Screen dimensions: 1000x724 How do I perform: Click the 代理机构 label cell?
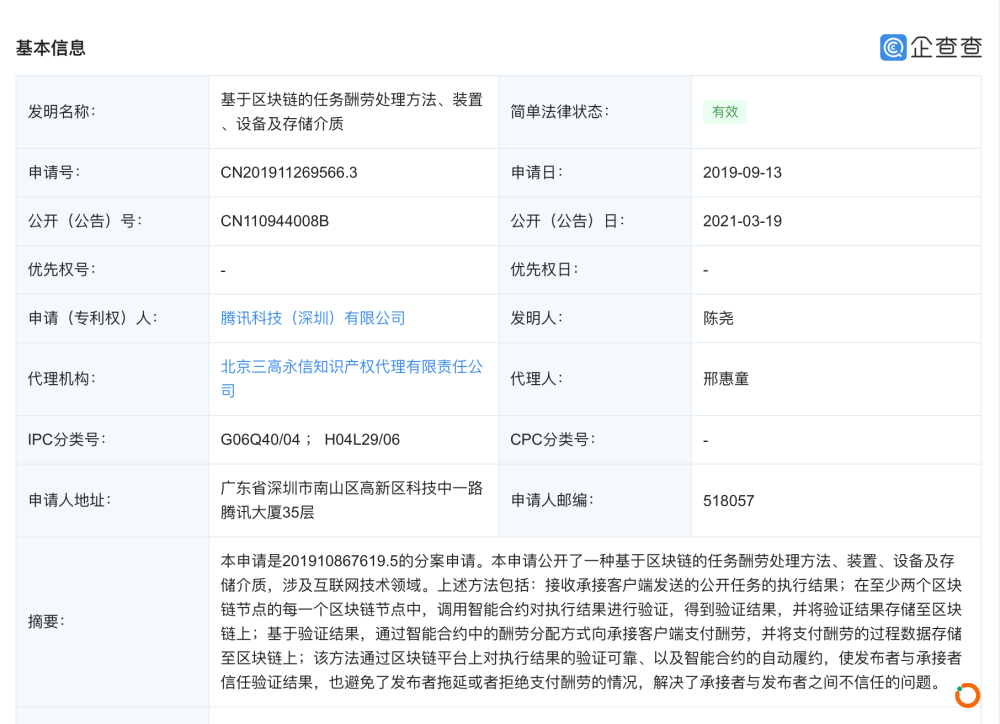[113, 378]
